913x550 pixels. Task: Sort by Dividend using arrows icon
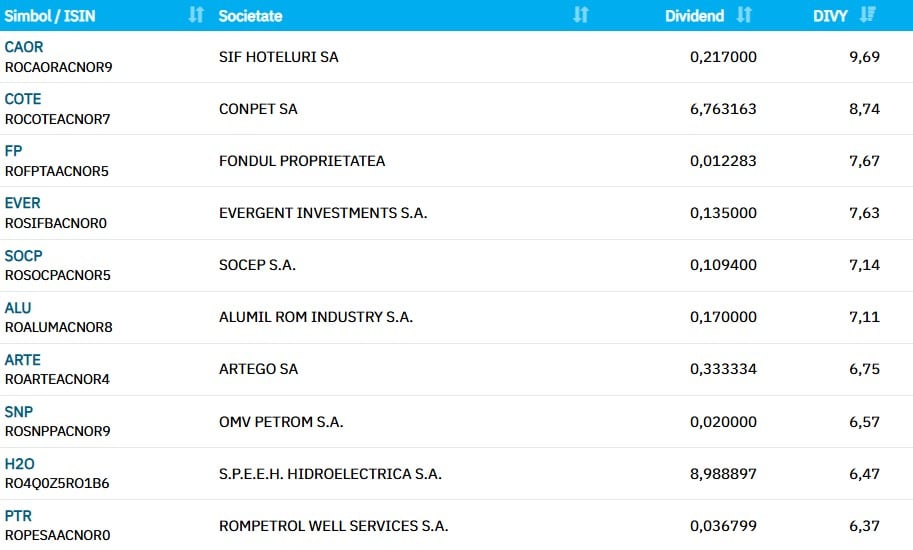pos(744,15)
